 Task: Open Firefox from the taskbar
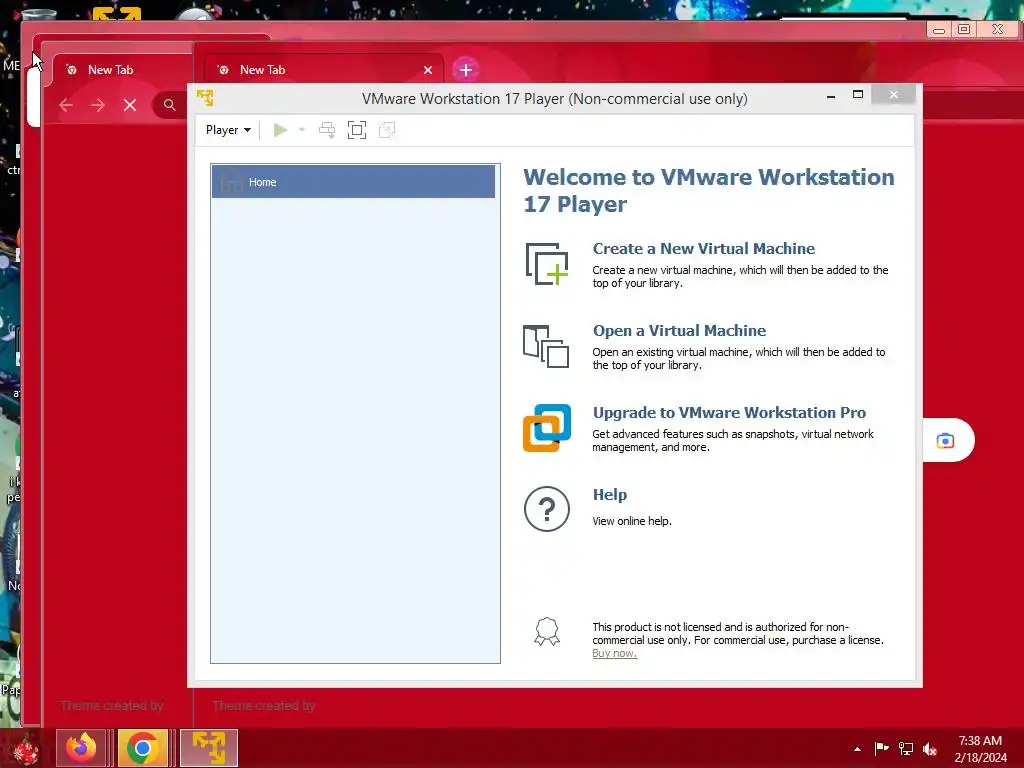coord(82,748)
